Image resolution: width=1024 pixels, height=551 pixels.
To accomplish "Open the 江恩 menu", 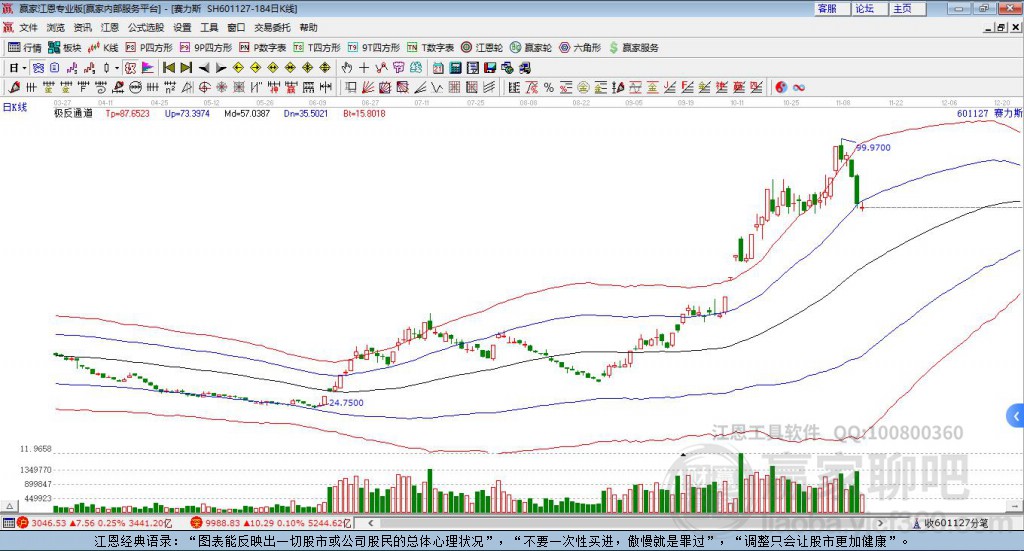I will pos(110,27).
